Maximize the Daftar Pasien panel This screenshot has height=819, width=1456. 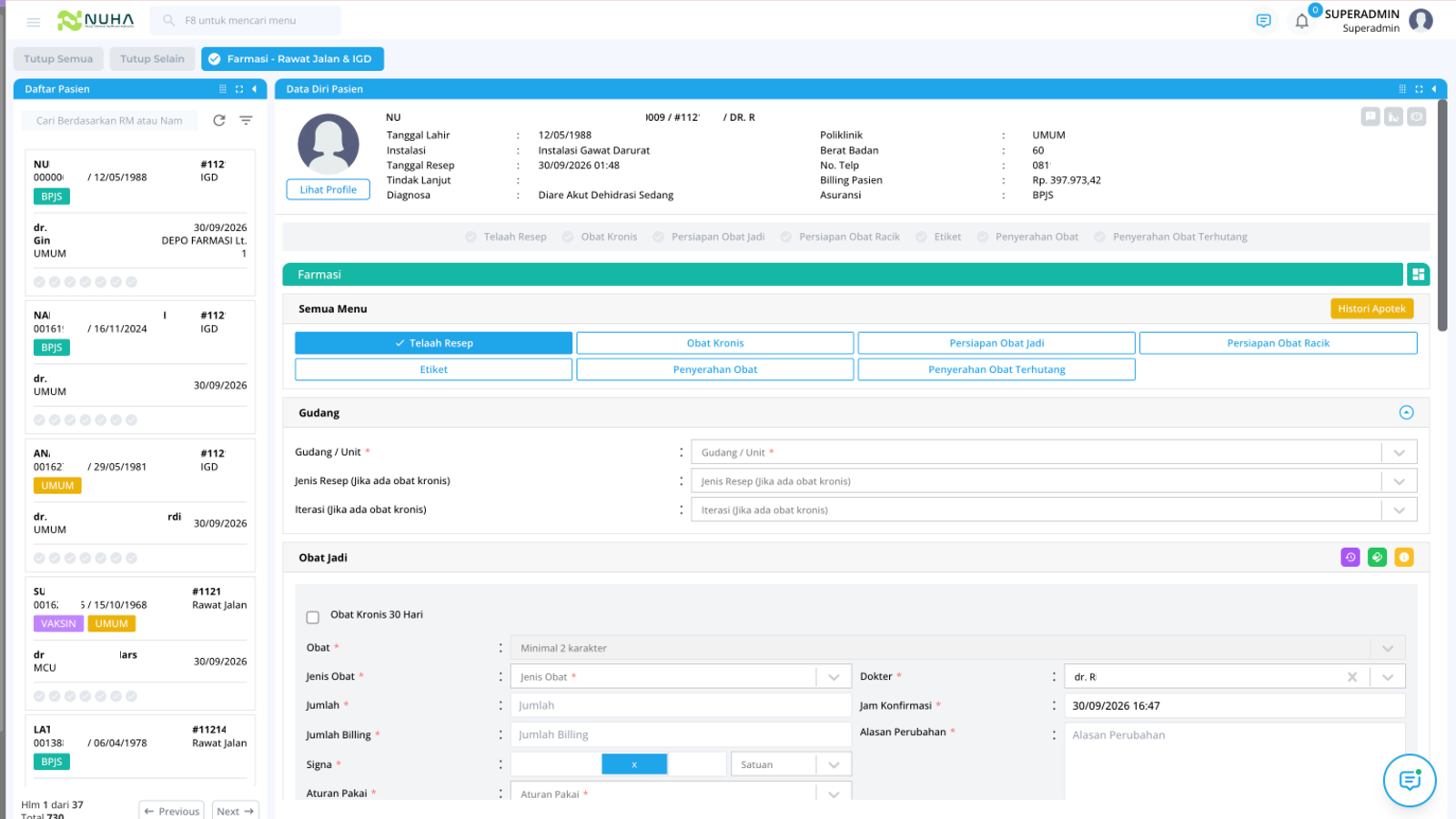coord(239,89)
